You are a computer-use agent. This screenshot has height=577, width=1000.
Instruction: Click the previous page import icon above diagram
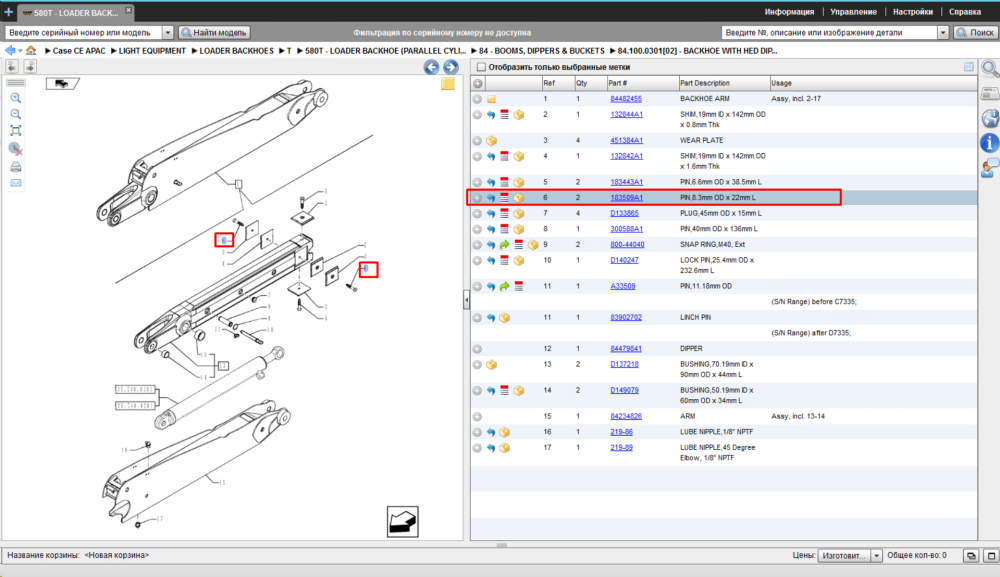coord(11,66)
